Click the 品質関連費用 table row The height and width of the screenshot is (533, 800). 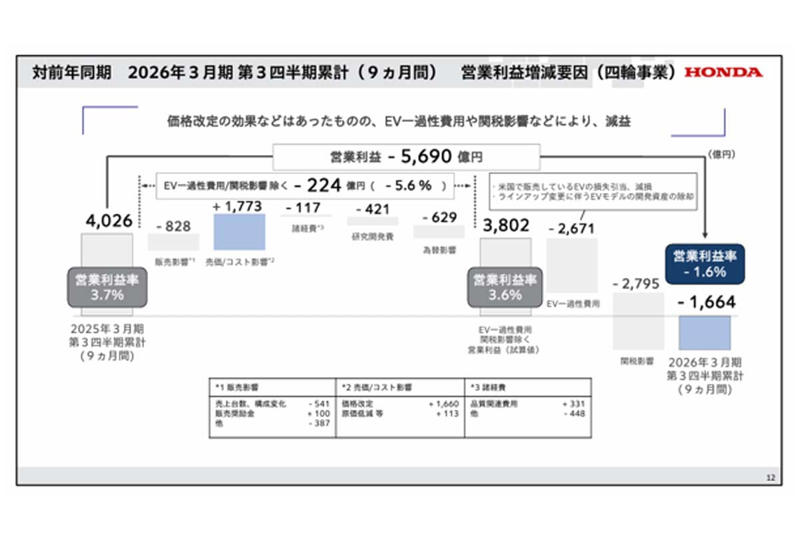(x=528, y=403)
